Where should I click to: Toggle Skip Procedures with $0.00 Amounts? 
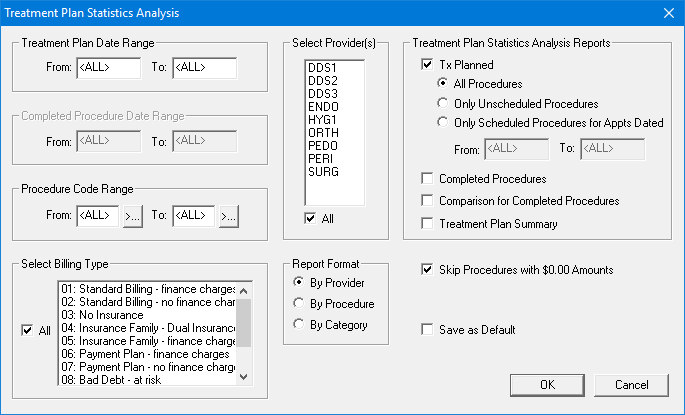(x=428, y=269)
